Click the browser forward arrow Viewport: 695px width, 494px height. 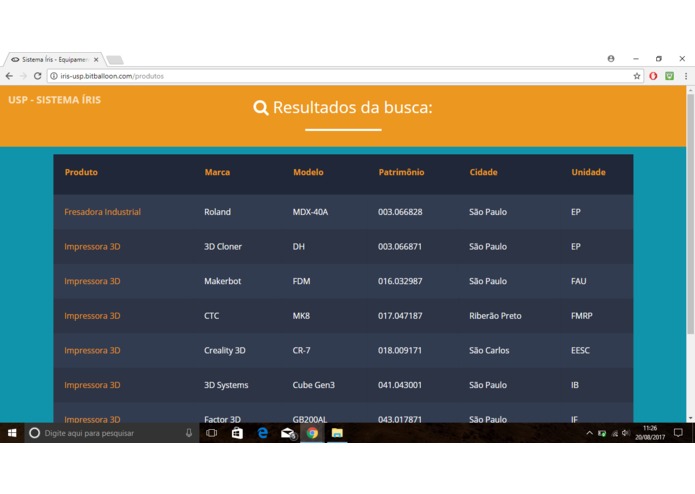pyautogui.click(x=23, y=76)
